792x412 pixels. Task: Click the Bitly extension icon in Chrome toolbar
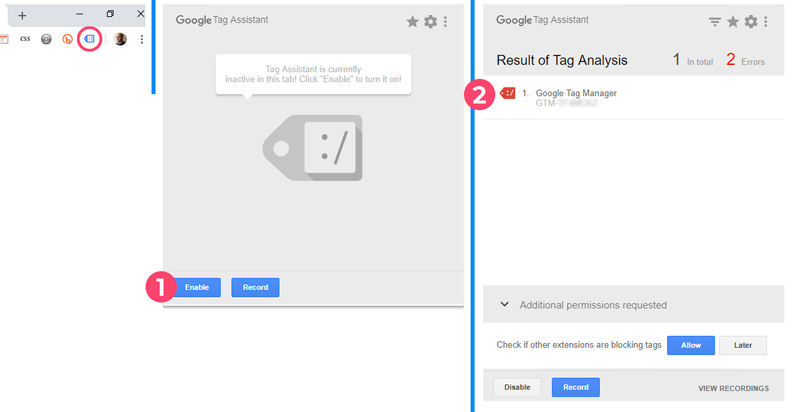tap(67, 39)
